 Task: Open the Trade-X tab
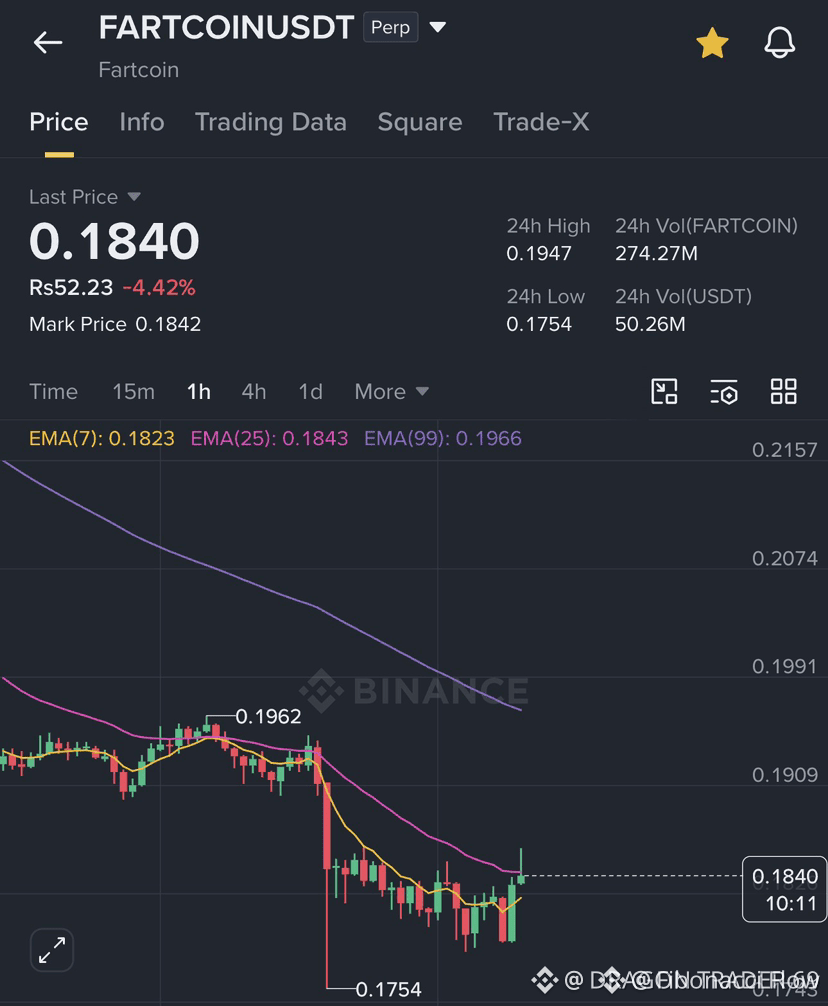point(541,122)
